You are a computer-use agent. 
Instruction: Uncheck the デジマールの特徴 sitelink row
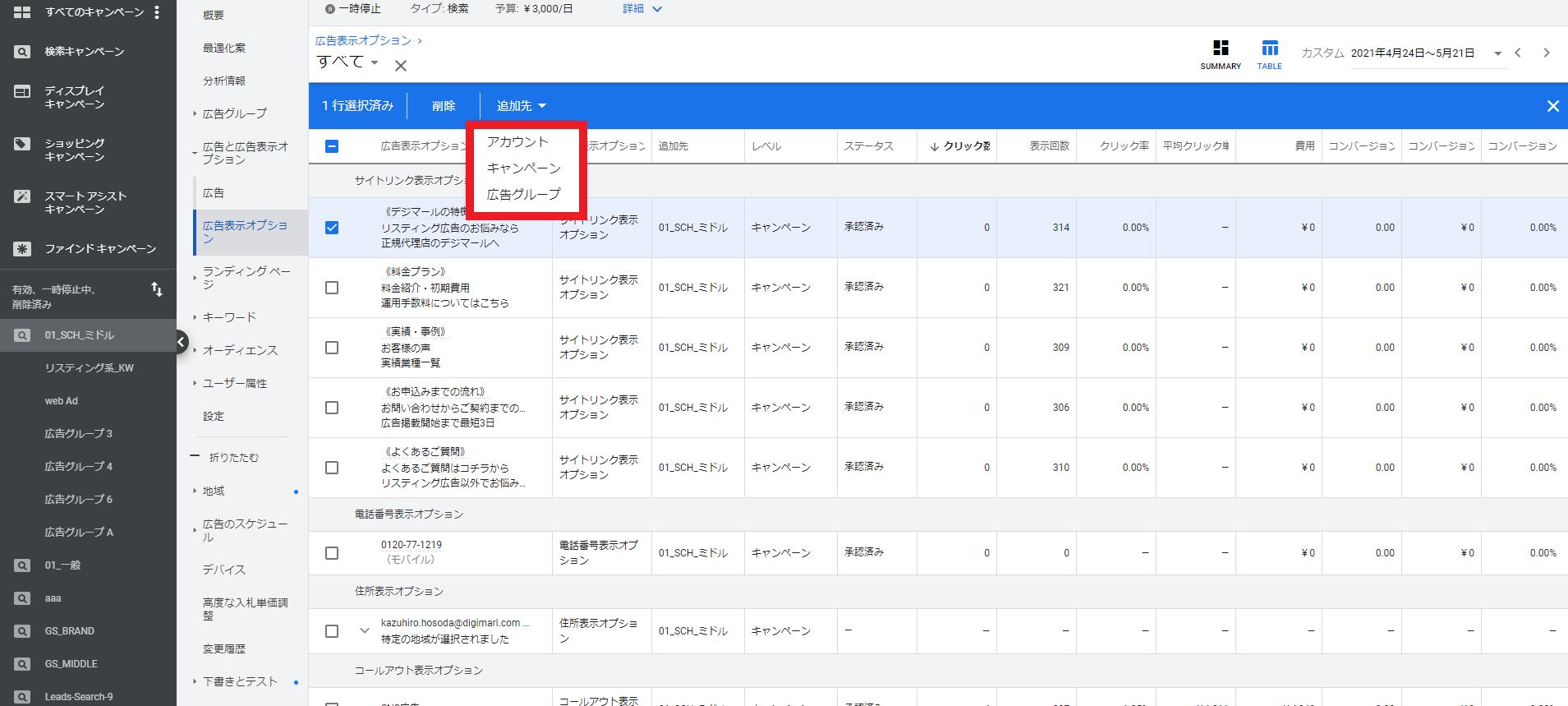tap(332, 228)
